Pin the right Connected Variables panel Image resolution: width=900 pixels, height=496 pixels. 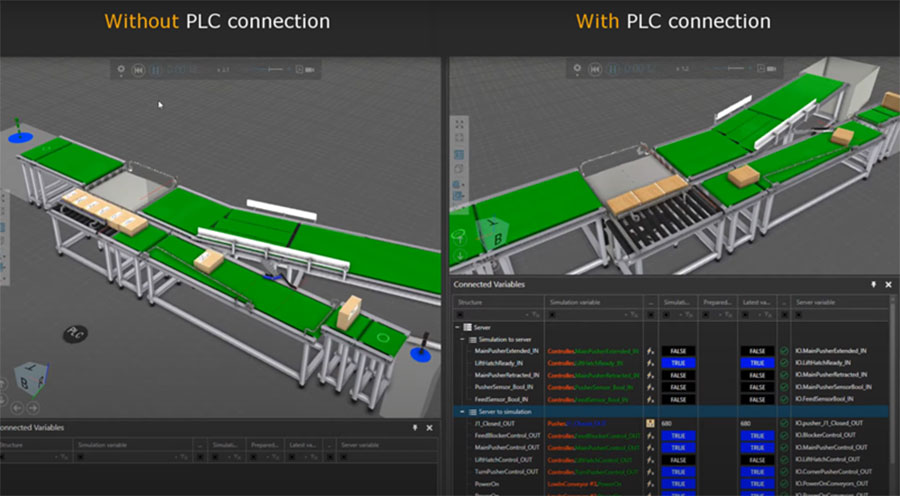(x=874, y=285)
